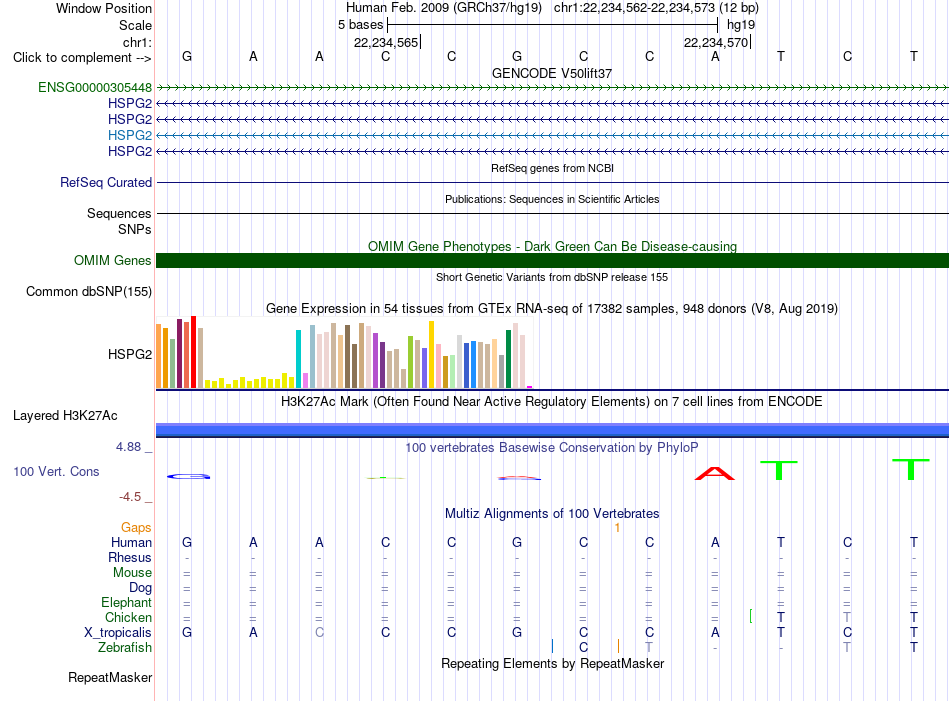Click the Scale label
This screenshot has height=701, width=950.
coord(135,25)
